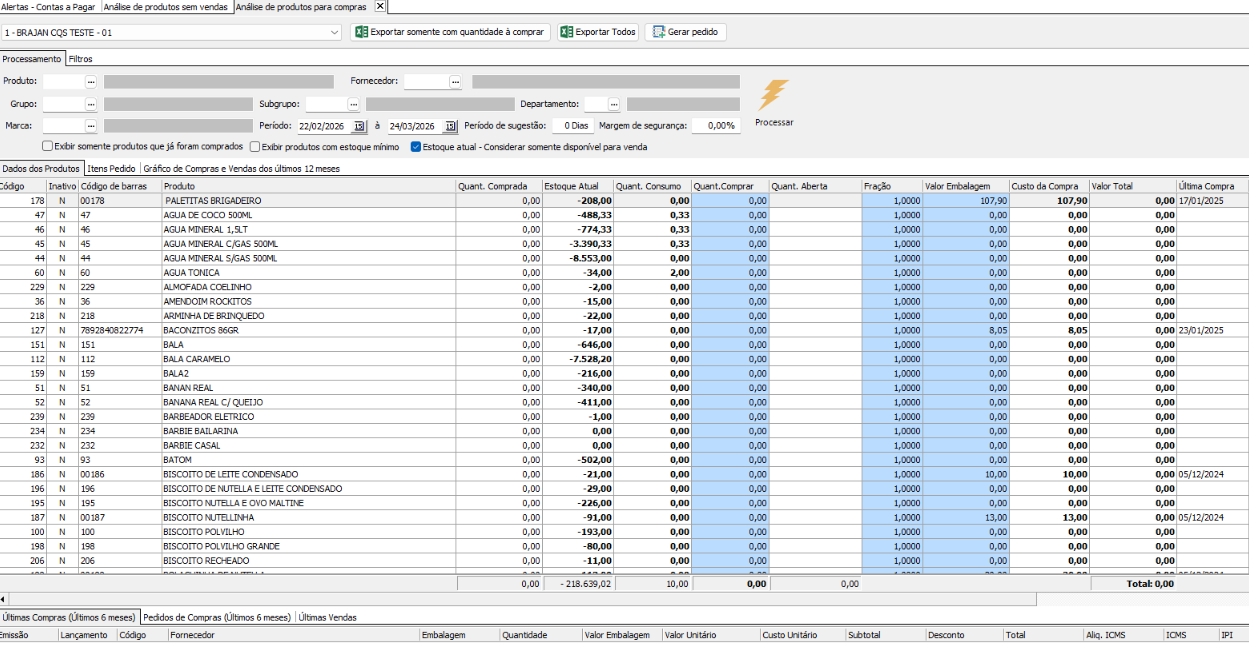Click the Gerar pedido icon button
The width and height of the screenshot is (1249, 660).
pyautogui.click(x=659, y=32)
